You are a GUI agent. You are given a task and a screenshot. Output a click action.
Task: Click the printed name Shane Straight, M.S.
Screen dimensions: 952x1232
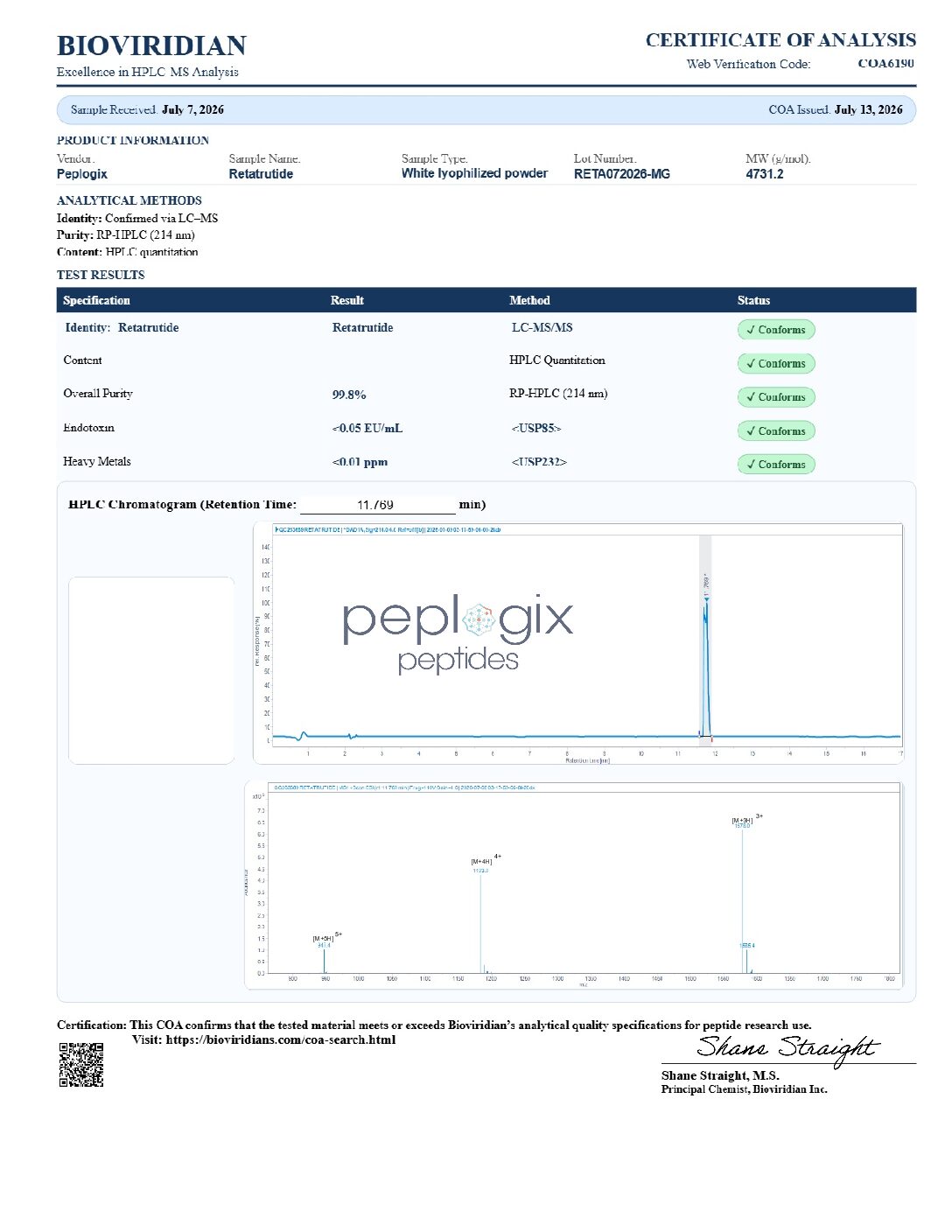coord(720,1075)
